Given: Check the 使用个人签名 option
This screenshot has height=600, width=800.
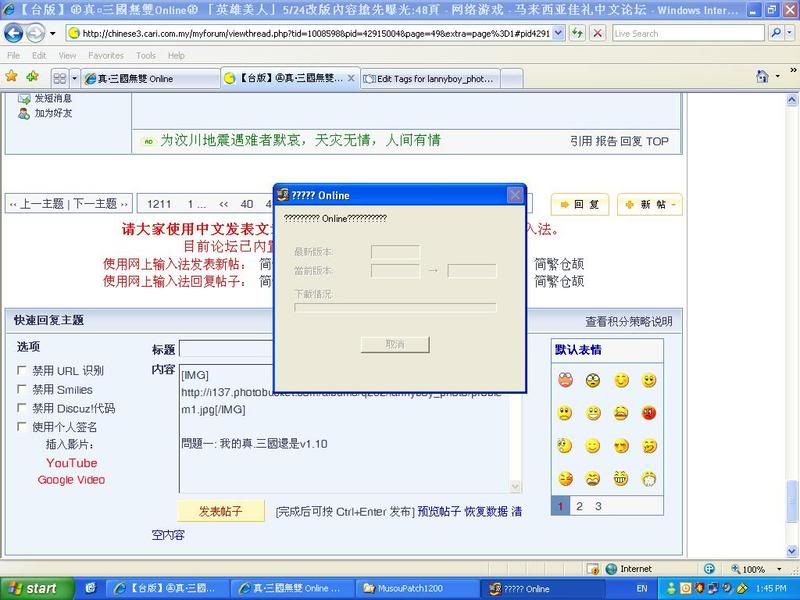Looking at the screenshot, I should 22,427.
